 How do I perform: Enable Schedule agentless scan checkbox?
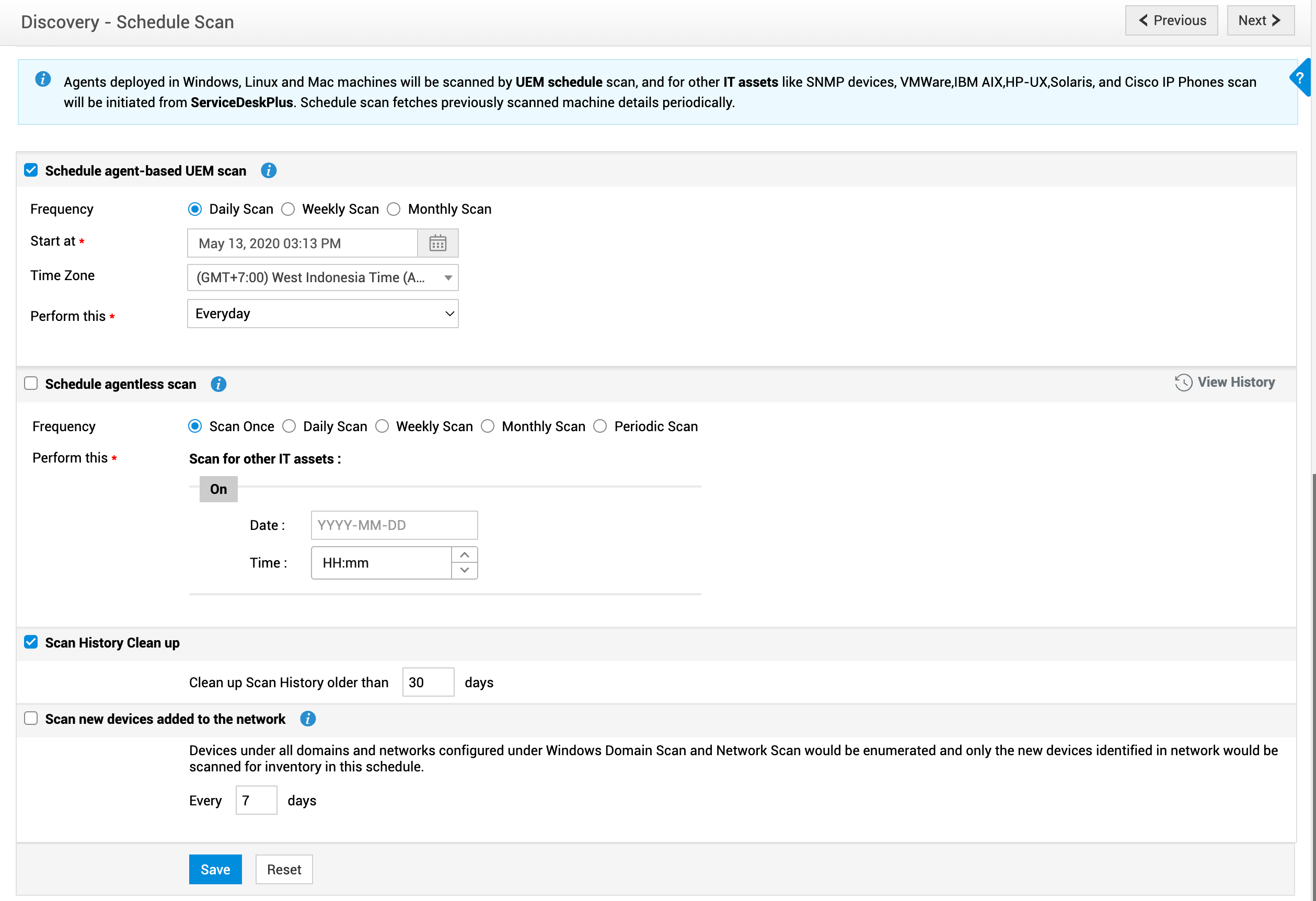pyautogui.click(x=31, y=384)
